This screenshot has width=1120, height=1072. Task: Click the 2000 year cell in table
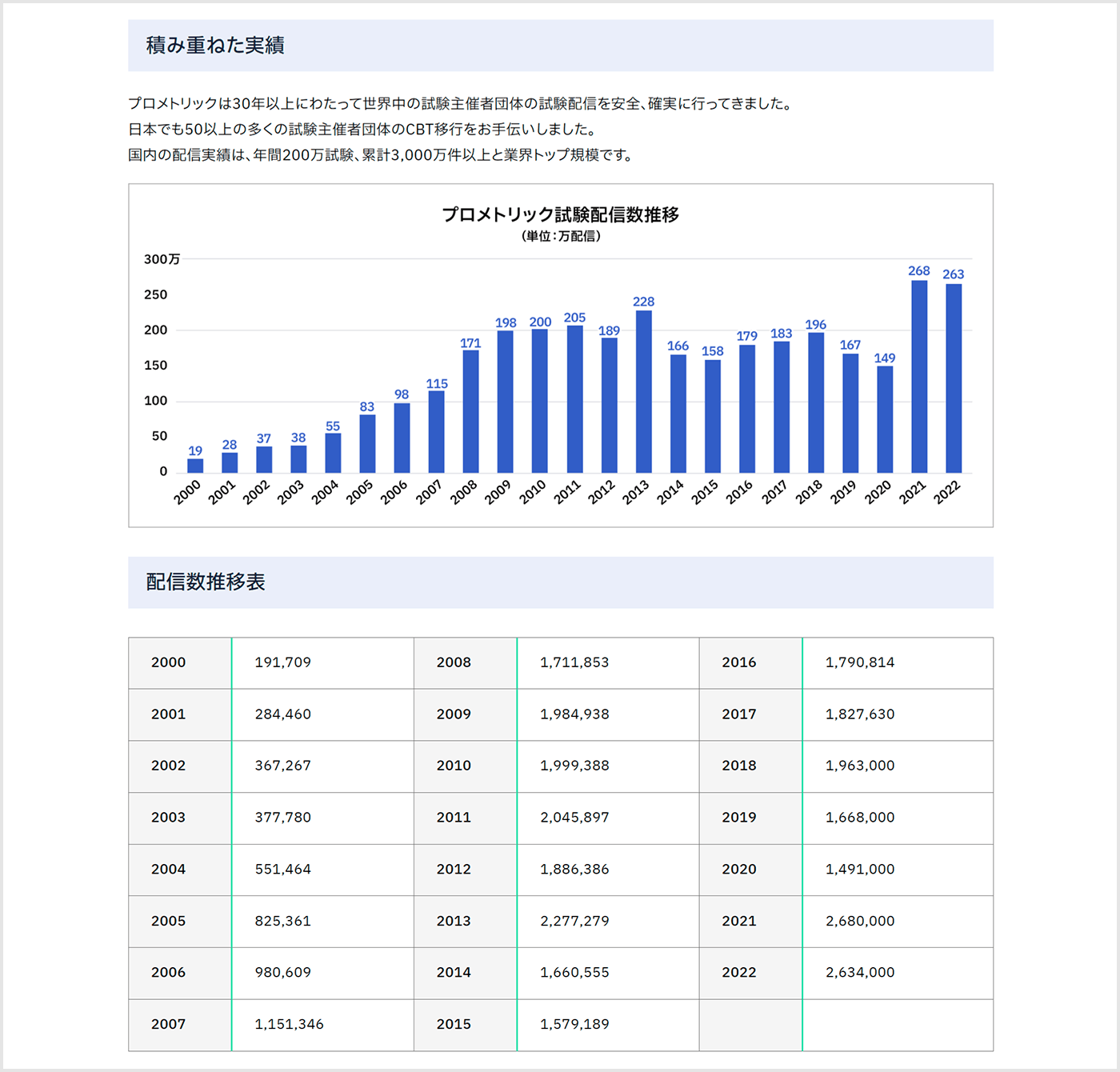pyautogui.click(x=180, y=663)
